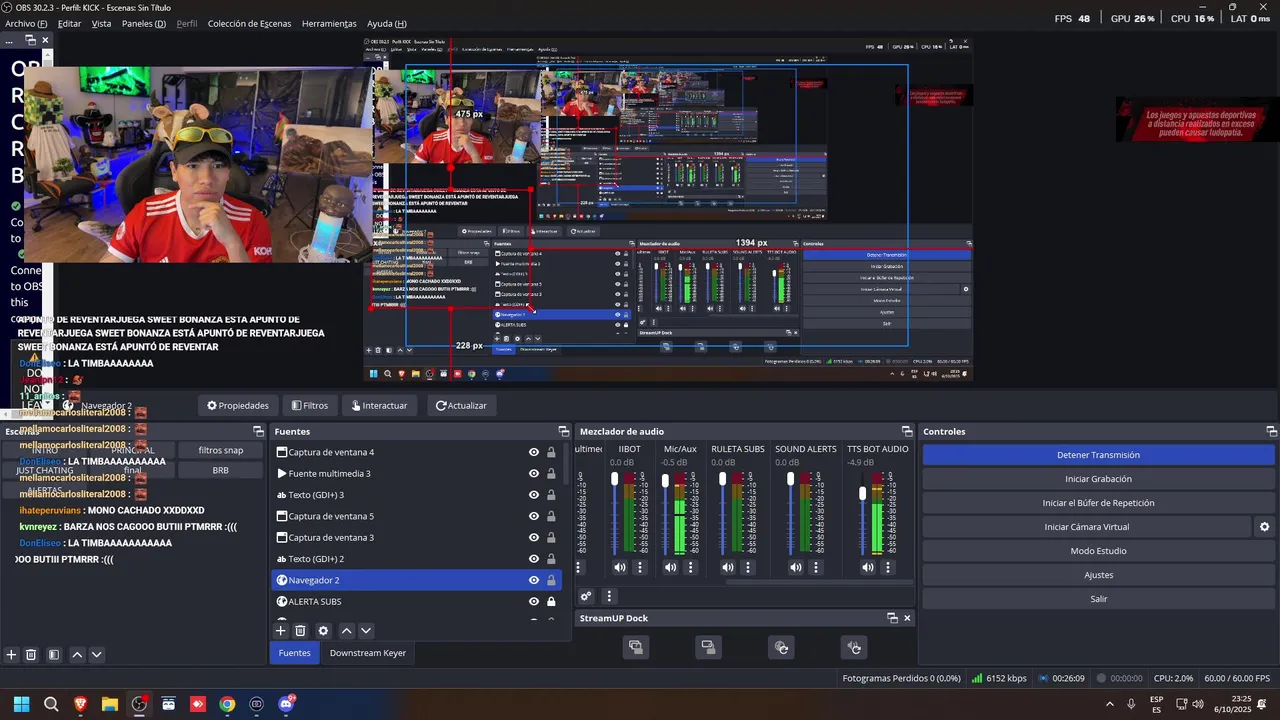
Task: Click fourth StreamUP Dock refresh audio icon
Action: [x=855, y=648]
